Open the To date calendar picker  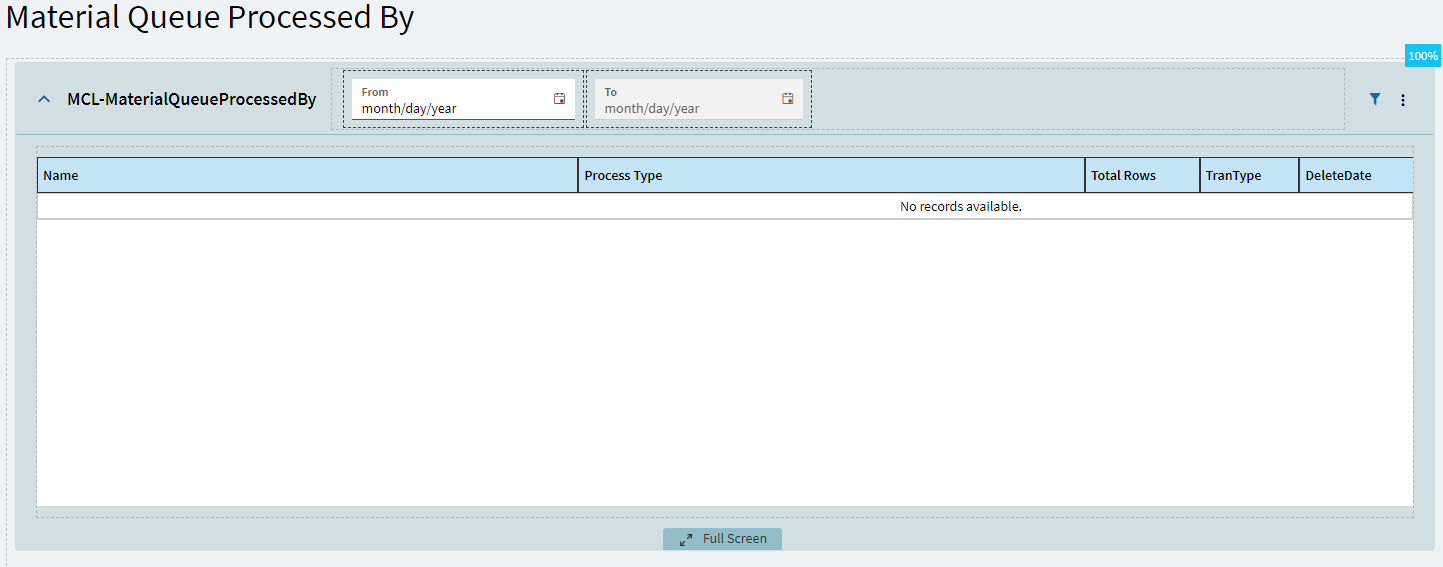(788, 98)
